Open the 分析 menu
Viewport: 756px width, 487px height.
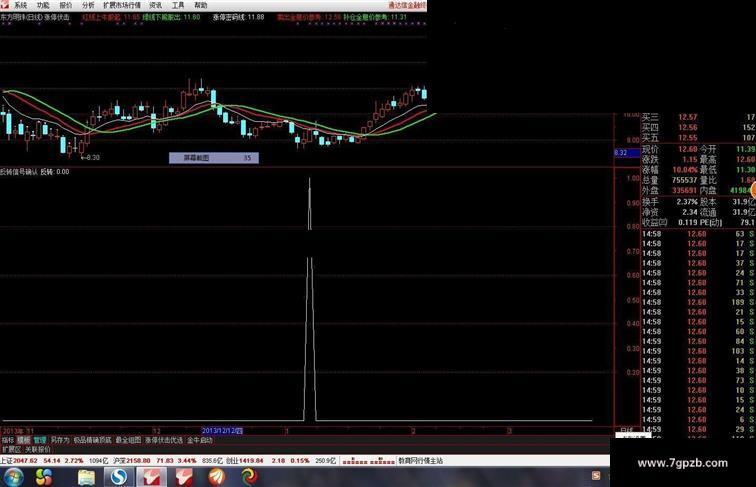[x=88, y=5]
